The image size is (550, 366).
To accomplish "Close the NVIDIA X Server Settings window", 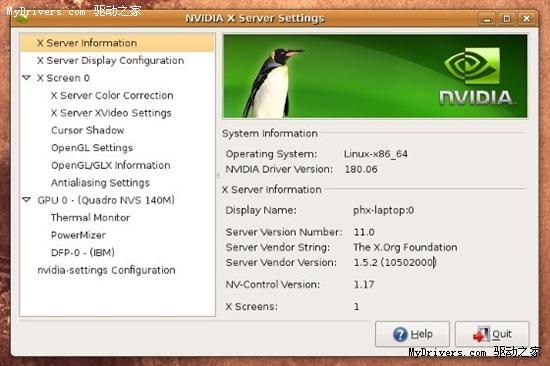I will (x=526, y=19).
